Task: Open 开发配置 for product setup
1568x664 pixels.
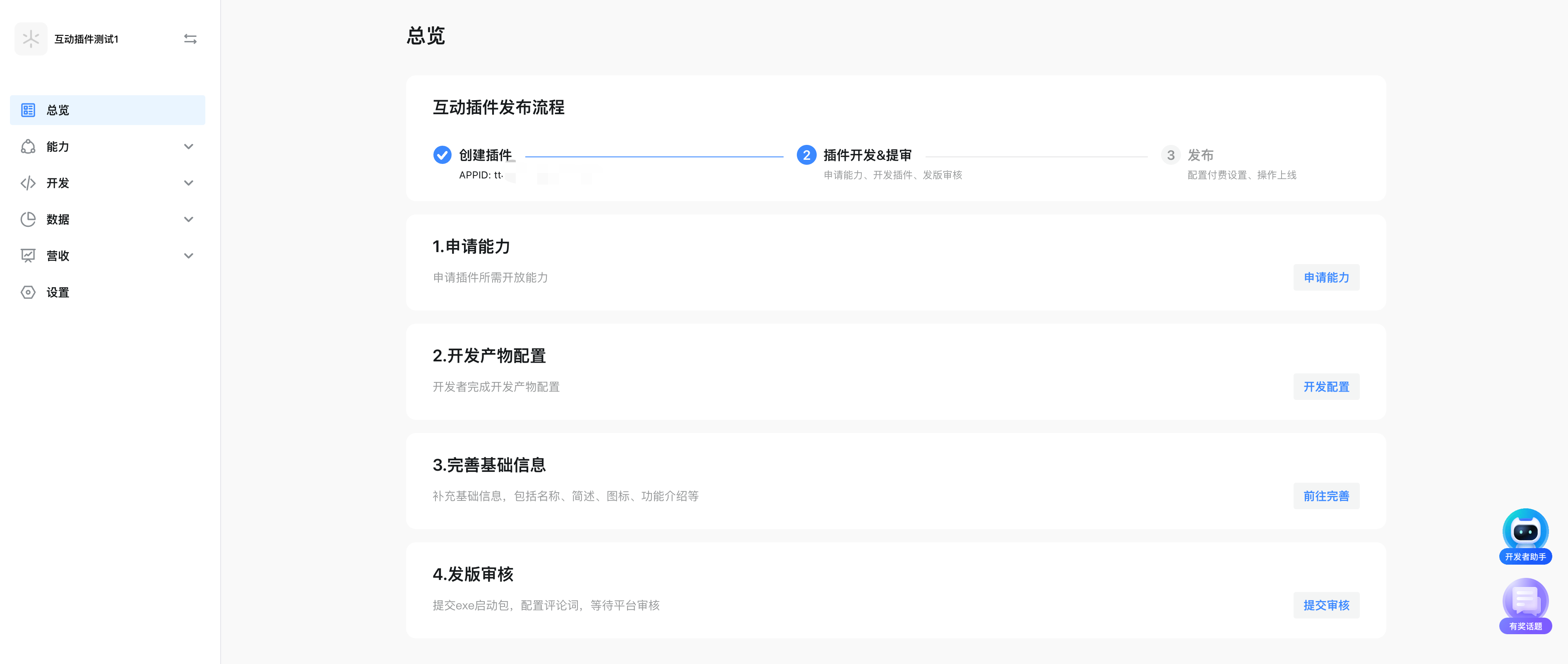Action: pyautogui.click(x=1326, y=387)
